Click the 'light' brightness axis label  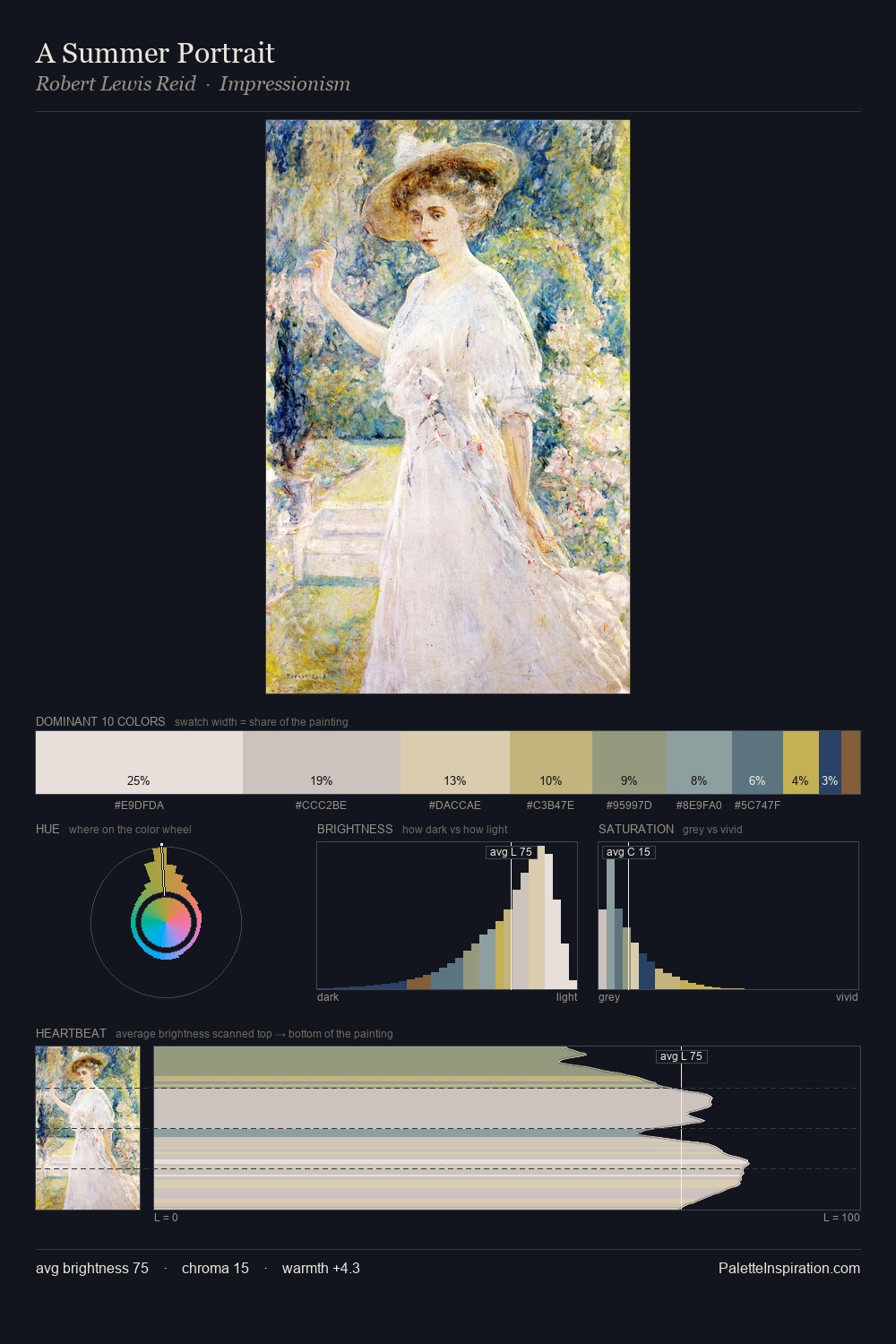click(x=567, y=997)
